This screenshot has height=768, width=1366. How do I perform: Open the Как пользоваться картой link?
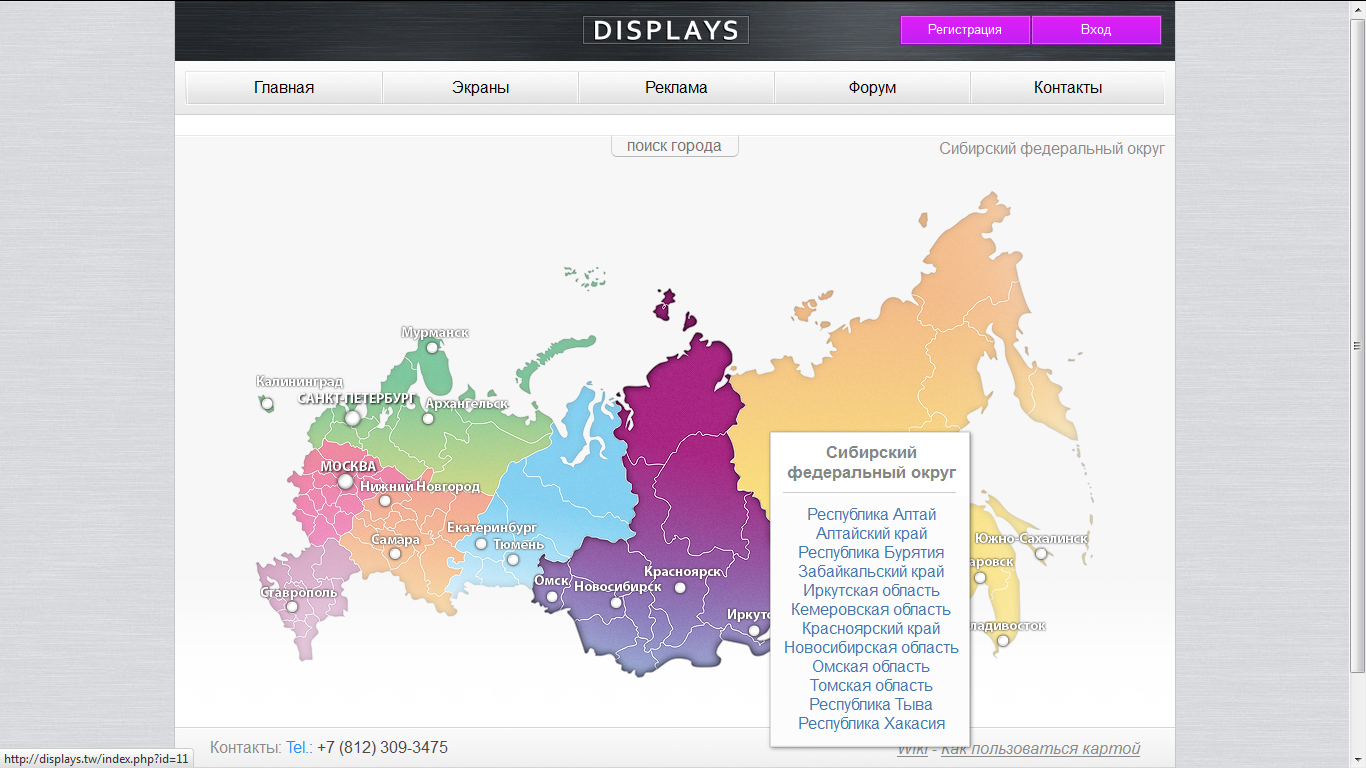coord(1040,749)
